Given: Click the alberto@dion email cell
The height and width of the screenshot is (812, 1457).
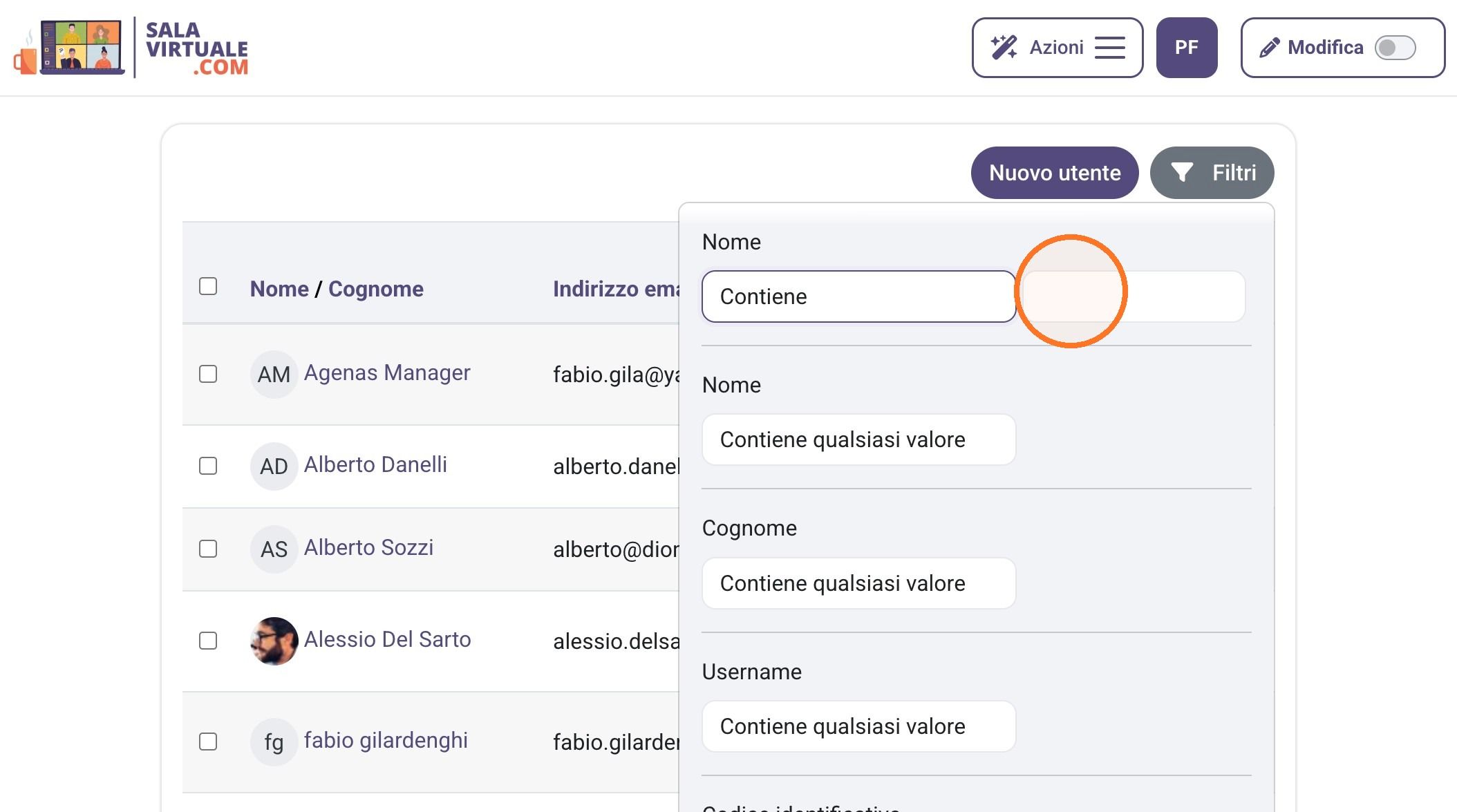Looking at the screenshot, I should click(616, 549).
